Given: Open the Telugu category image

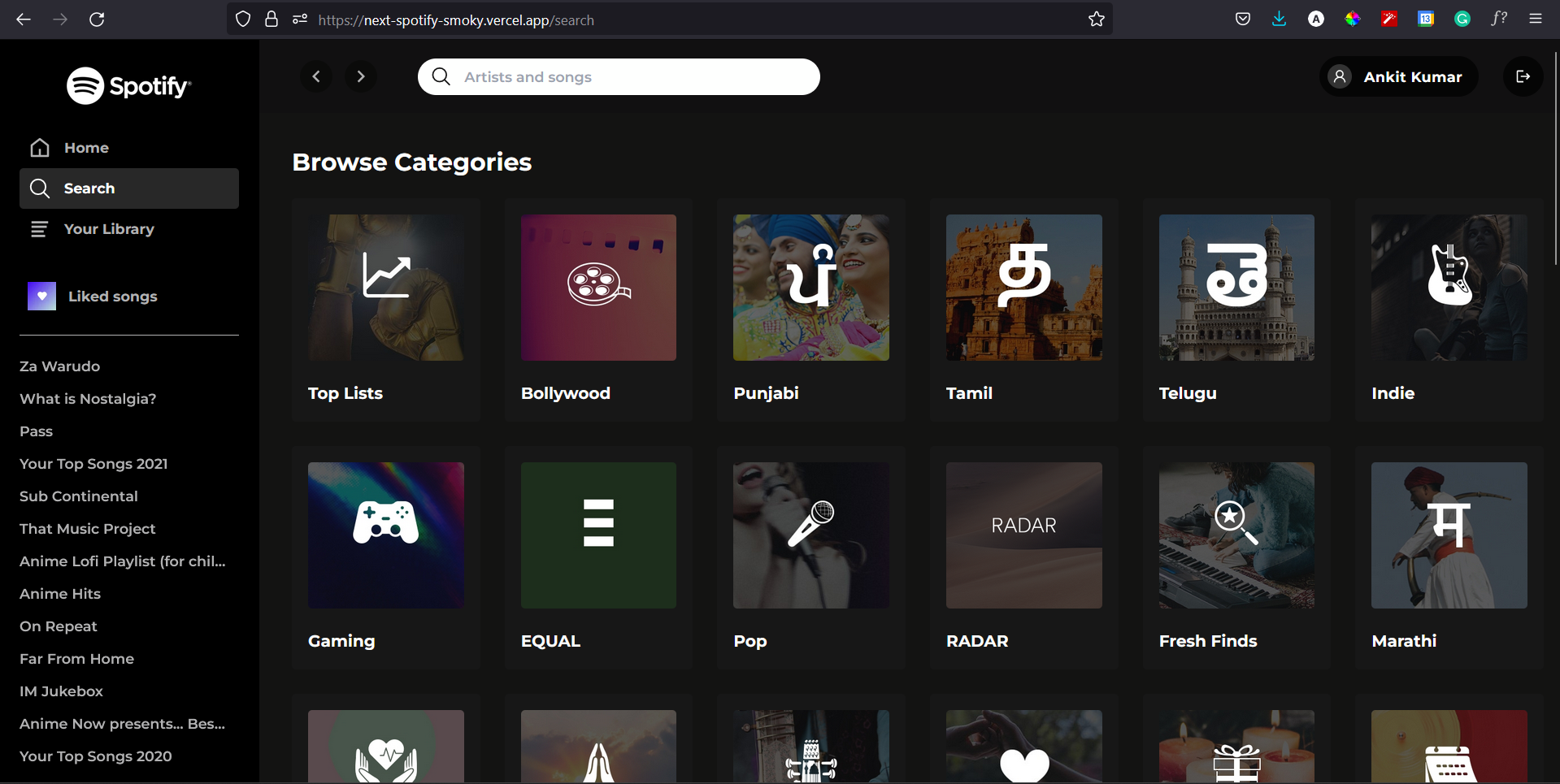Looking at the screenshot, I should click(x=1236, y=288).
